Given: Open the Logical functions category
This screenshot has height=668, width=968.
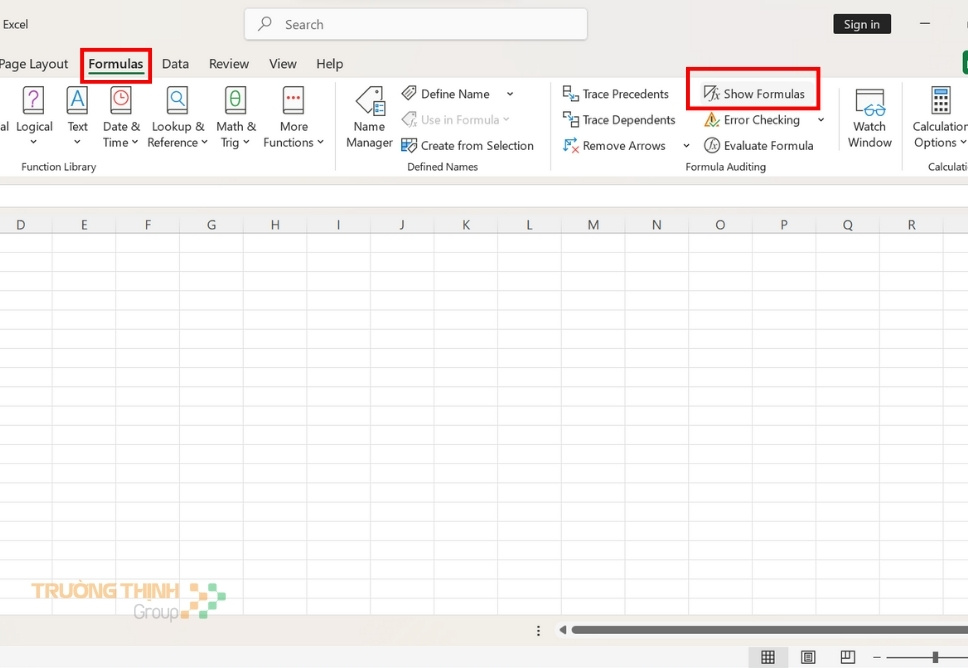Looking at the screenshot, I should point(33,115).
